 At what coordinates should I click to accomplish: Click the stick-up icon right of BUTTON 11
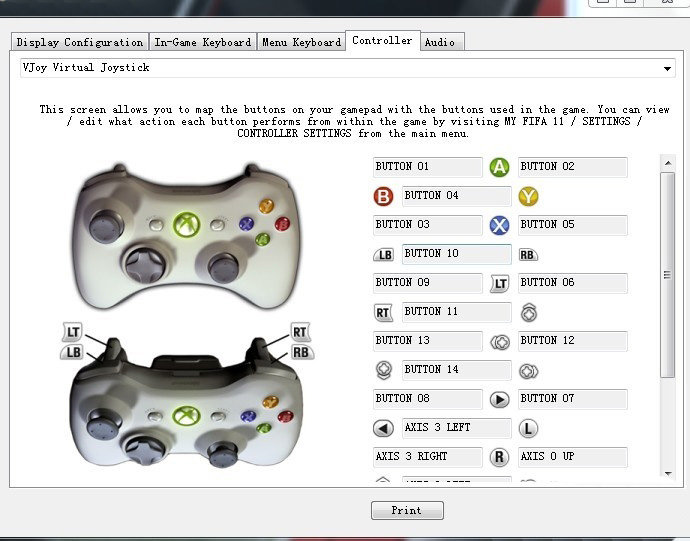click(529, 313)
